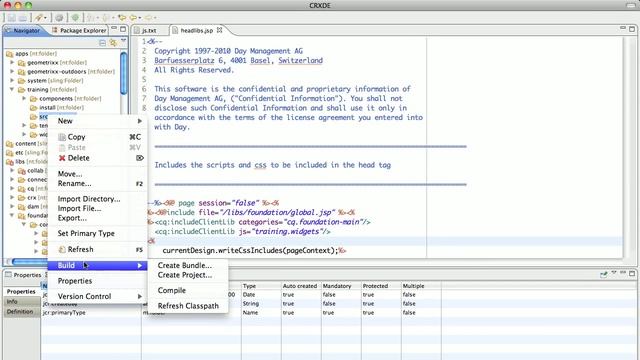Choose Refresh Classpath
The height and width of the screenshot is (360, 640).
188,306
